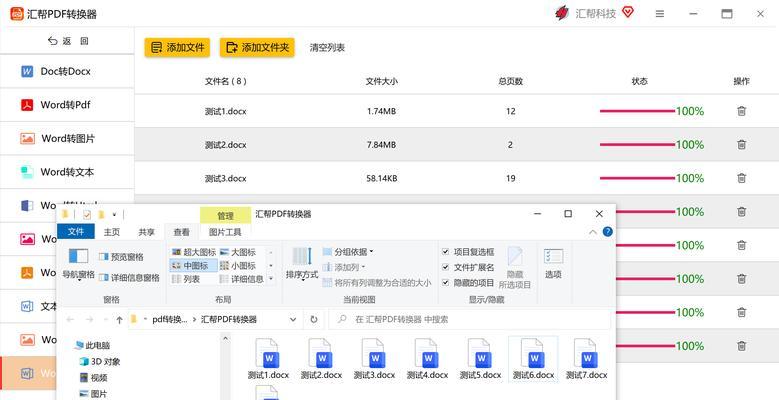Collapse the Explorer ribbon with chevron
Image resolution: width=779 pixels, height=400 pixels.
592,232
